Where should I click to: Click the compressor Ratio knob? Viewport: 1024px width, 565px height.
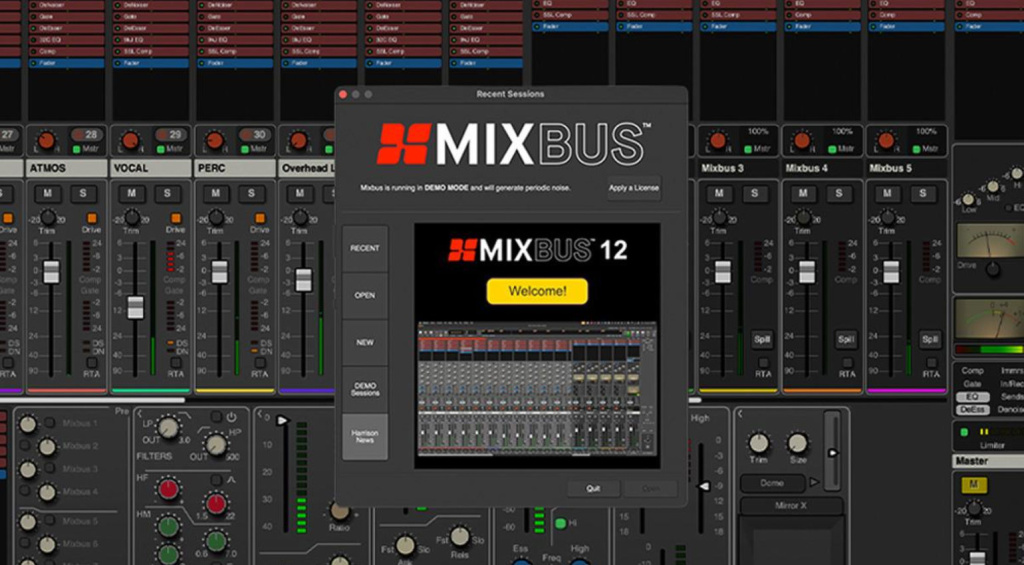pos(339,511)
